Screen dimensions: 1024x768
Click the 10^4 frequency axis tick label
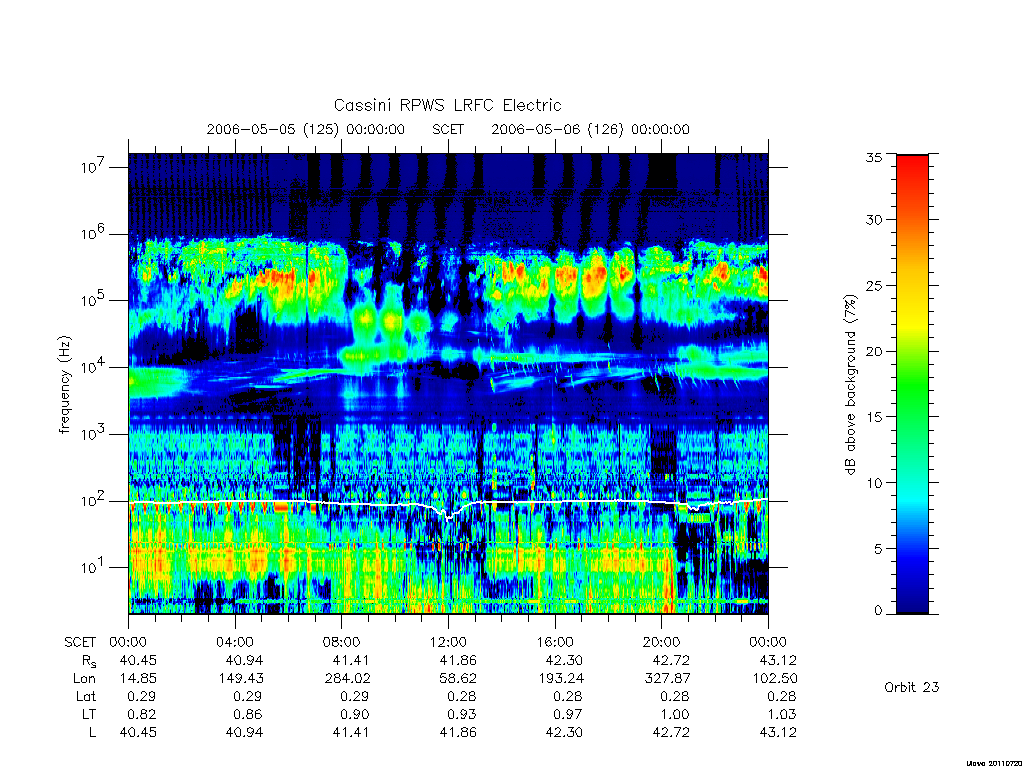click(x=93, y=367)
